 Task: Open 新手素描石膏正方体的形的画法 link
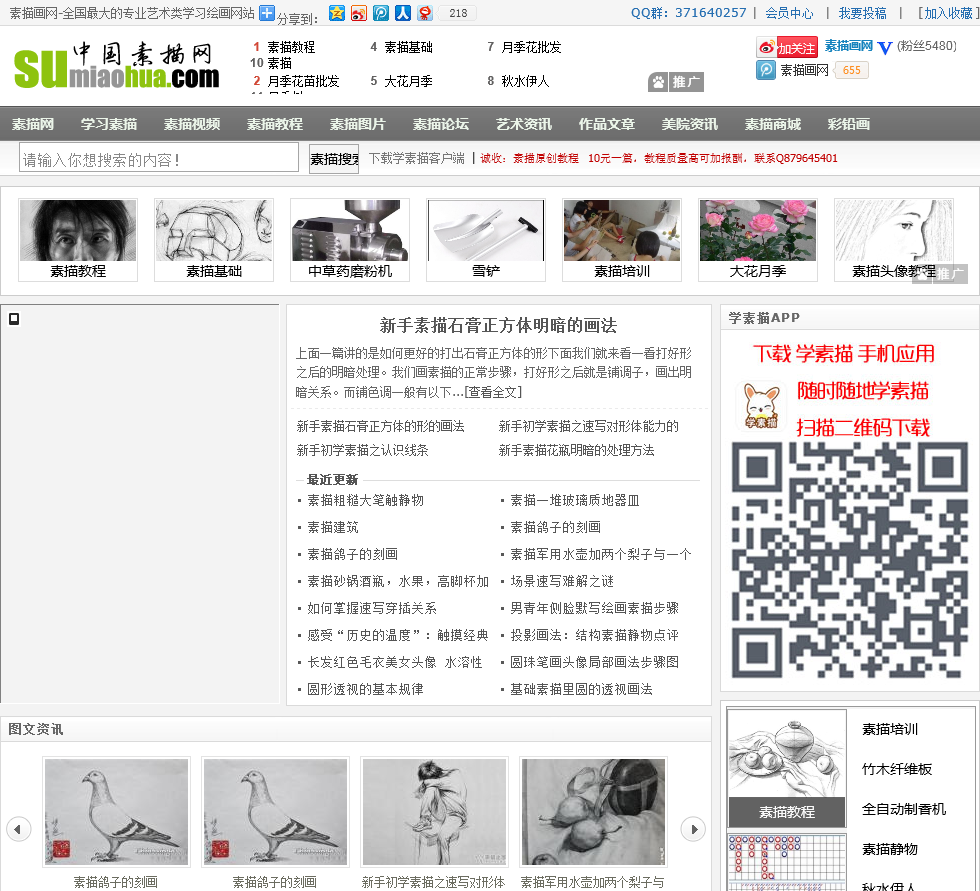click(x=380, y=426)
